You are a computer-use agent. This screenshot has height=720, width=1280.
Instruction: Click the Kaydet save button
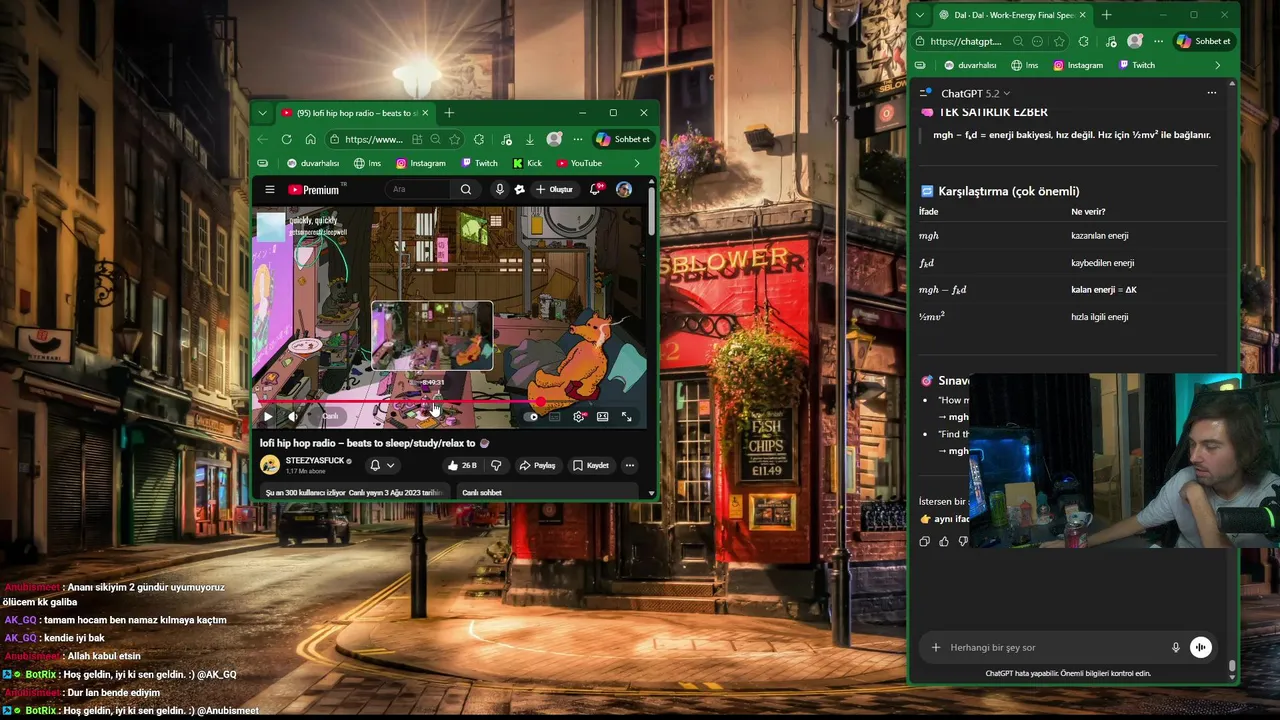coord(590,465)
